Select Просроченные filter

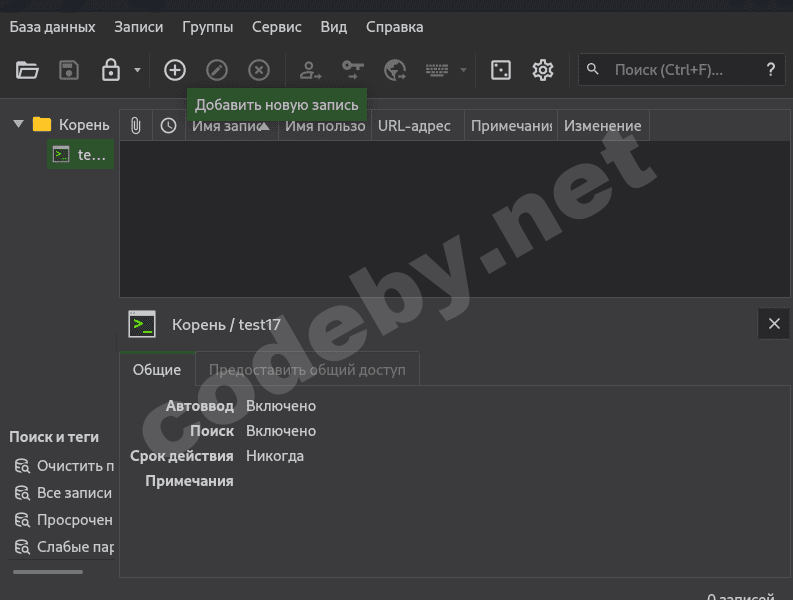click(64, 520)
